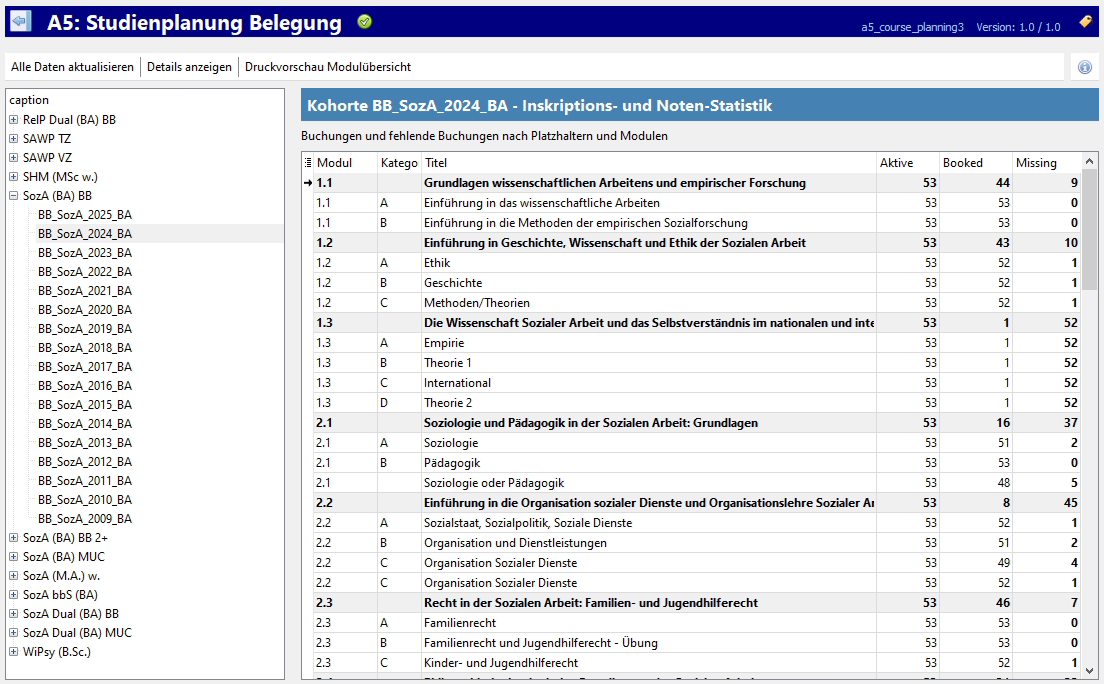Open the info icon on toolbar right
Viewport: 1104px width, 684px height.
[1085, 67]
